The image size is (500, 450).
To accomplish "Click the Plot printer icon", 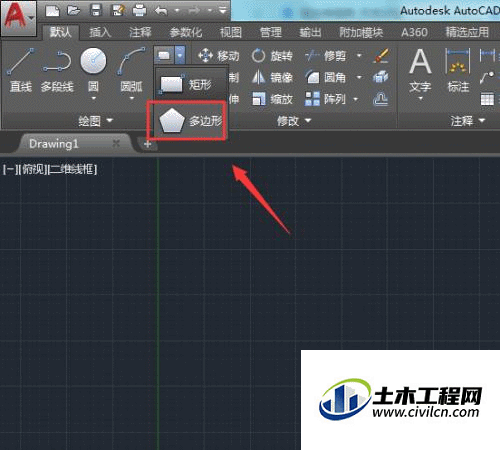I will [139, 11].
